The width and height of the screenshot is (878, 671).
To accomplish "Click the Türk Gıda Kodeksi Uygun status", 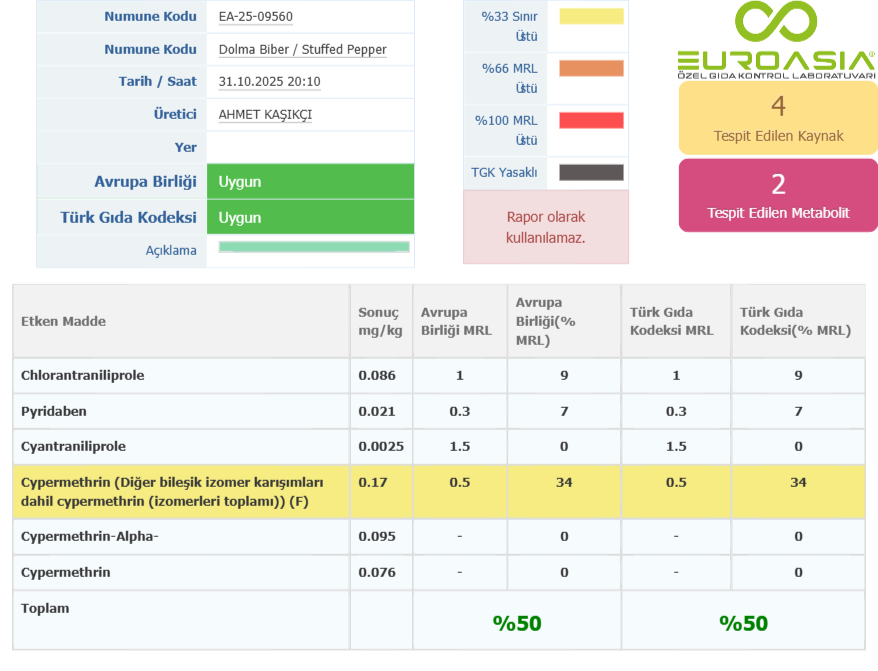I will click(x=310, y=217).
